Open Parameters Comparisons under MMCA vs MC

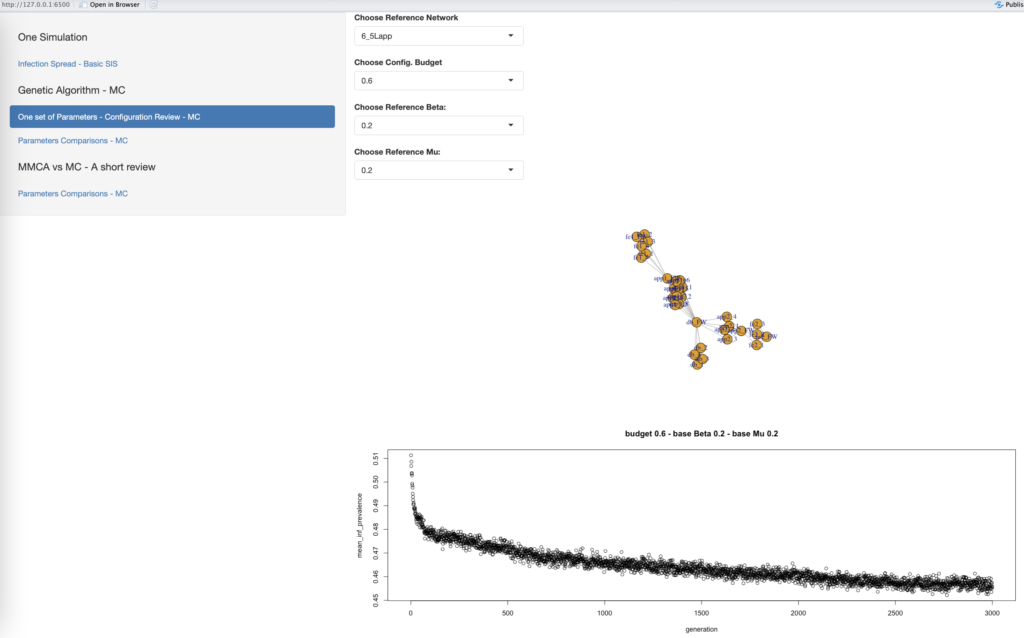[x=73, y=194]
